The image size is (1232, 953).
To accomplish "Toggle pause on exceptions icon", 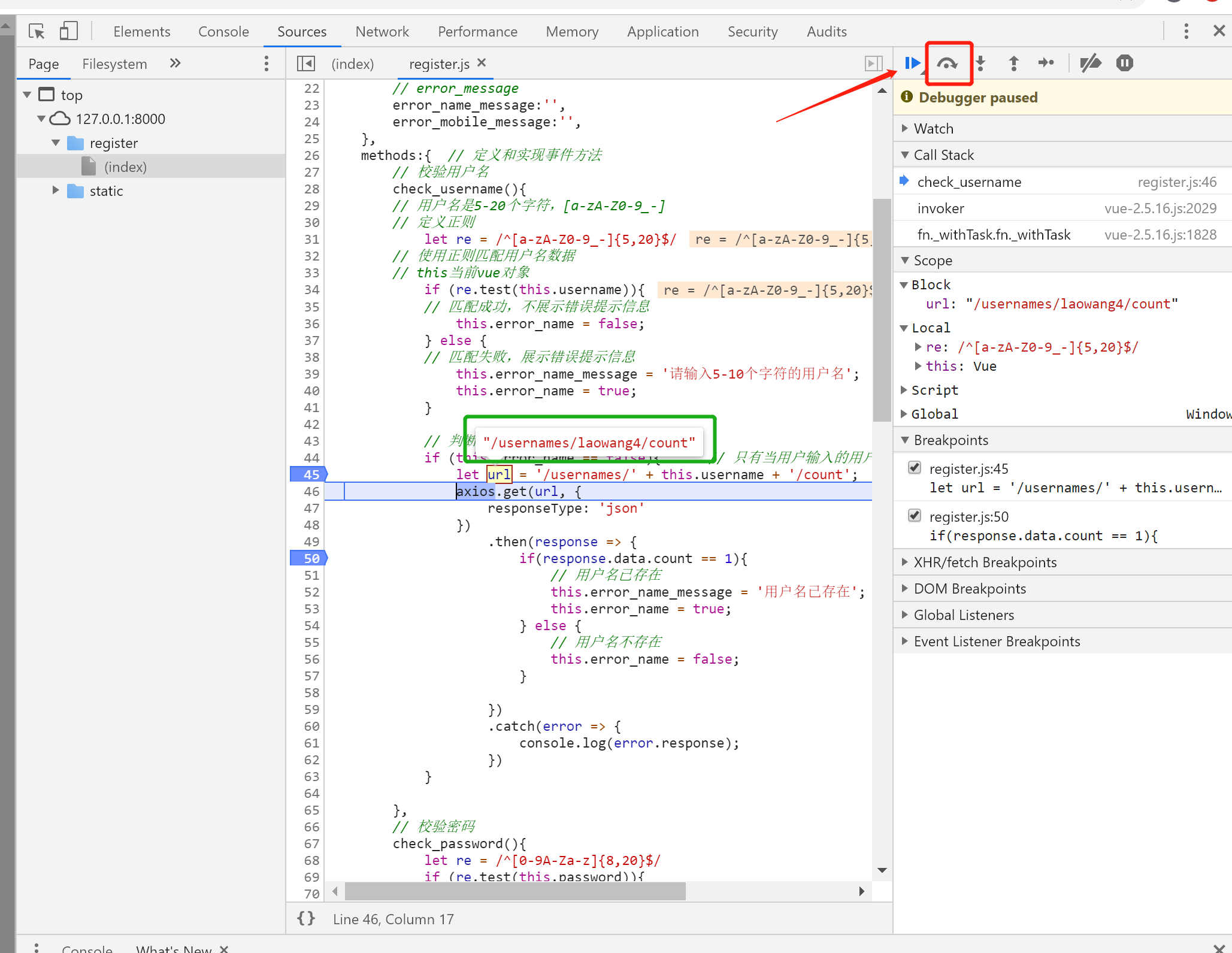I will point(1124,63).
